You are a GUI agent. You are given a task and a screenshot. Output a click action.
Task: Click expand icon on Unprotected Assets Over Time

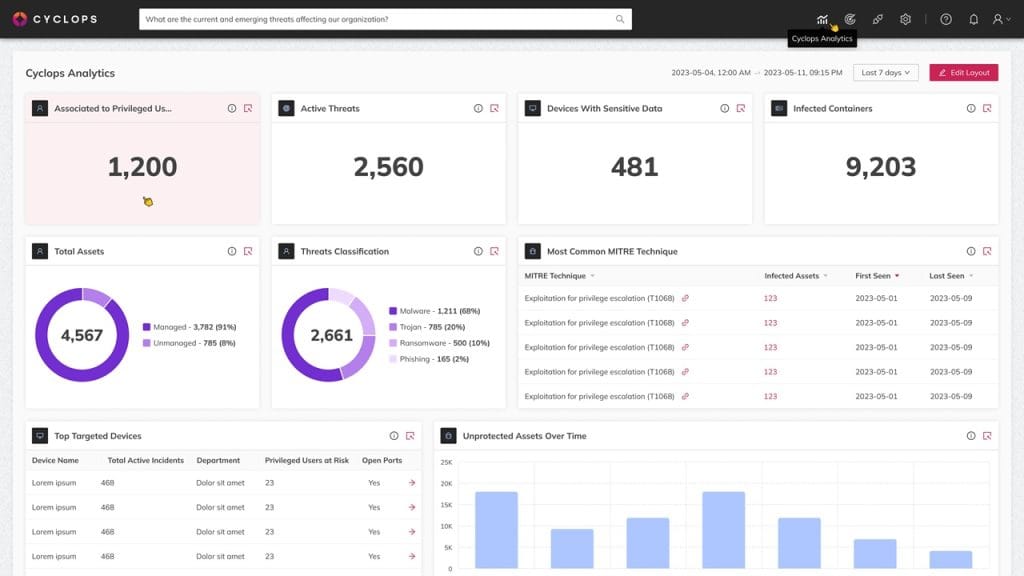(987, 436)
